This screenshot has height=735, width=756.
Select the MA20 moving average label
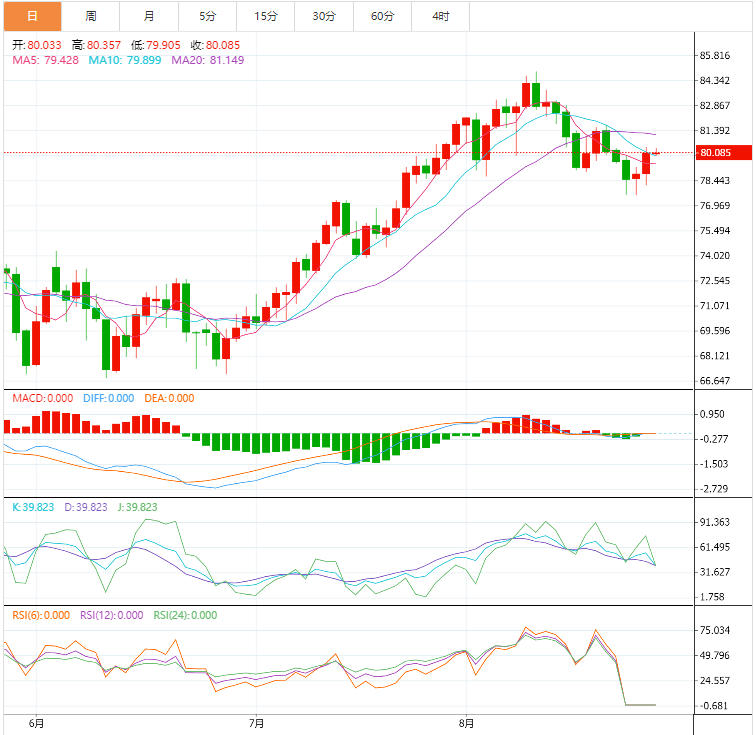click(x=207, y=60)
